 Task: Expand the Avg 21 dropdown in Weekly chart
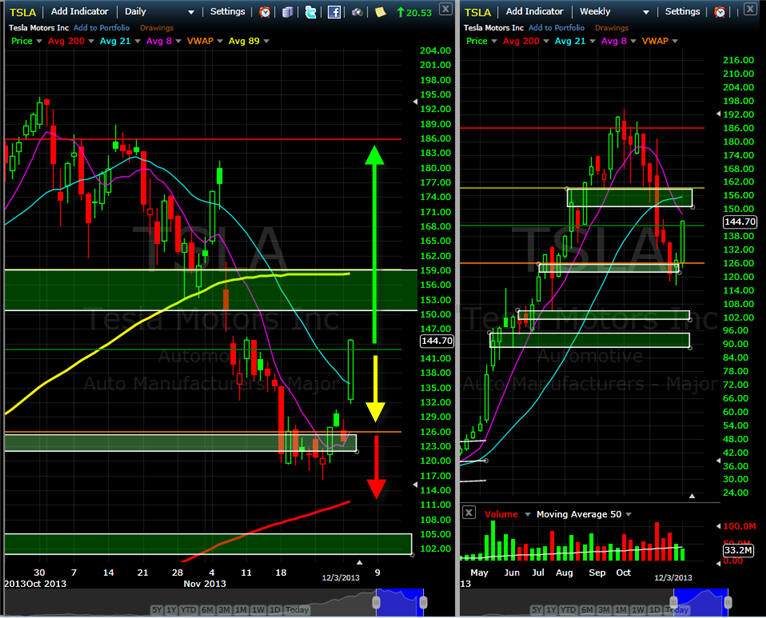(x=592, y=42)
